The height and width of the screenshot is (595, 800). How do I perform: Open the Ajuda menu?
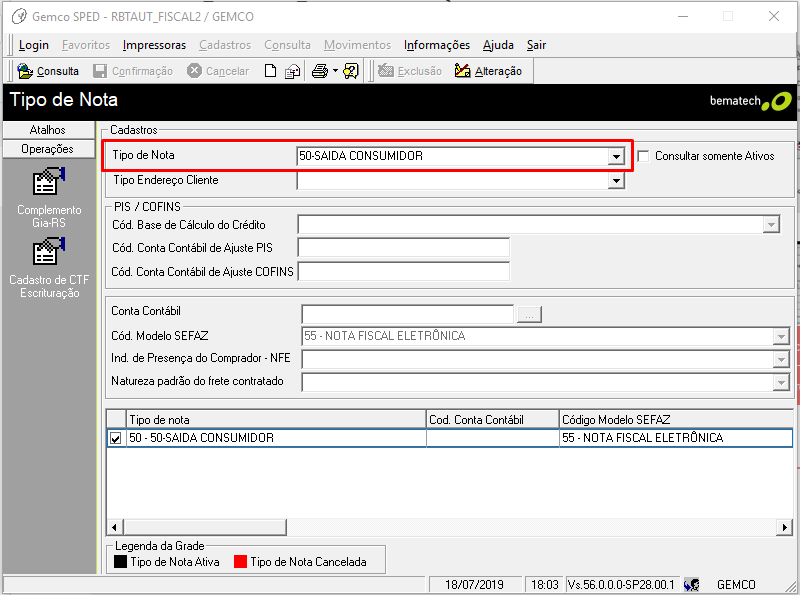(x=498, y=45)
